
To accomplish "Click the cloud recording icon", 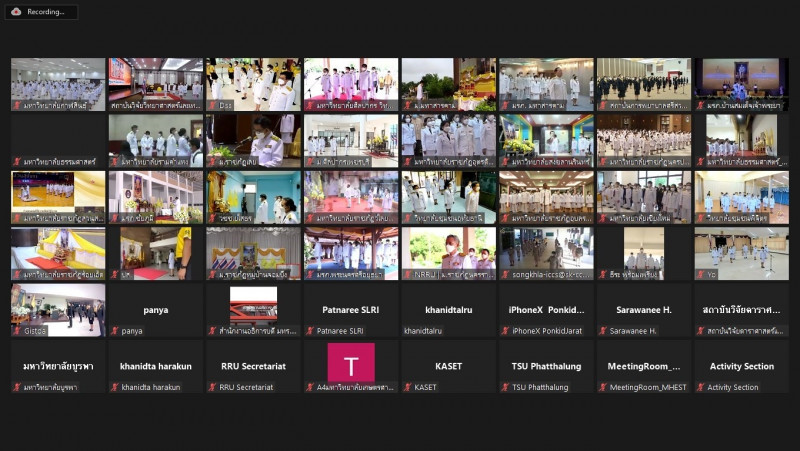I will point(15,12).
